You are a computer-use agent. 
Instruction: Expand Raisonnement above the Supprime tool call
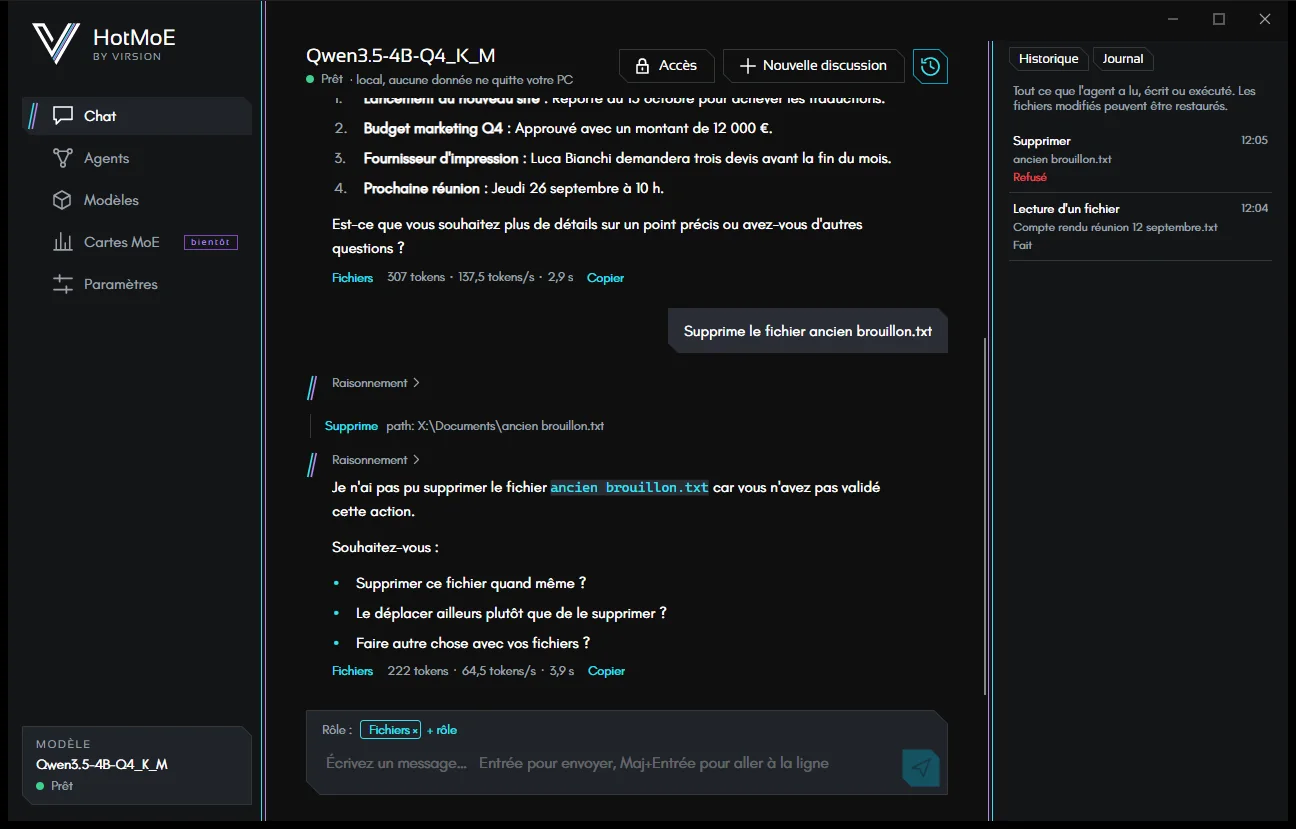click(x=376, y=383)
